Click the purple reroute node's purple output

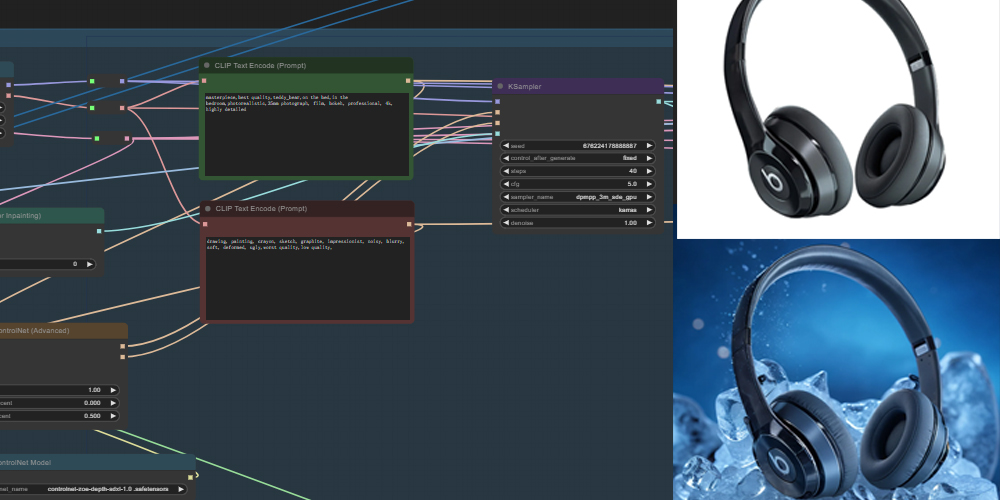tap(122, 81)
